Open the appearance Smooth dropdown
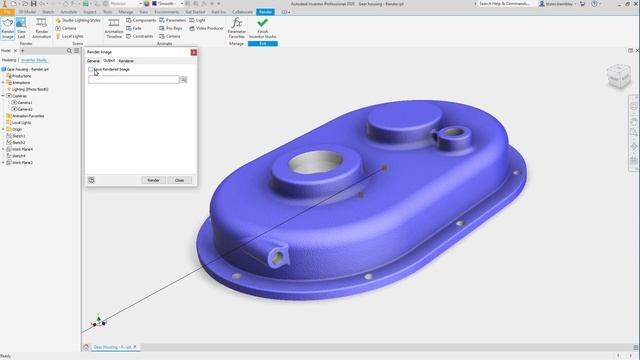Image resolution: width=640 pixels, height=360 pixels. pos(182,4)
